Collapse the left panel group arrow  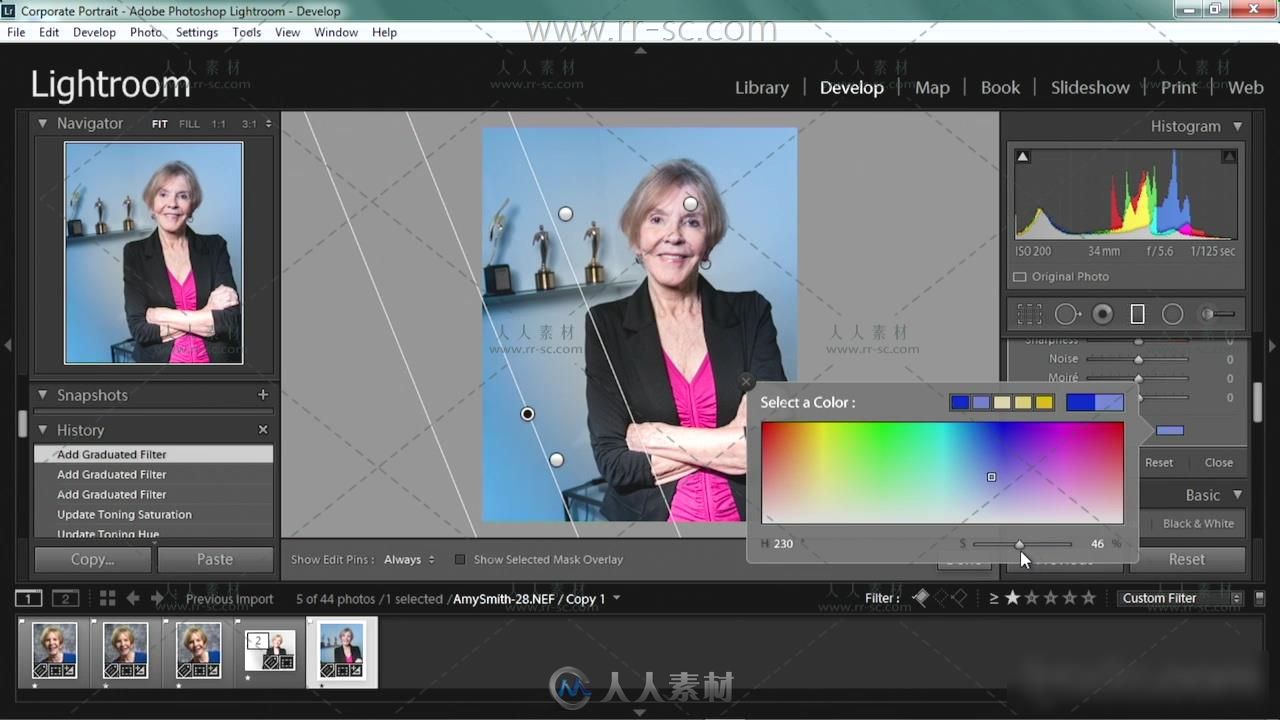8,345
